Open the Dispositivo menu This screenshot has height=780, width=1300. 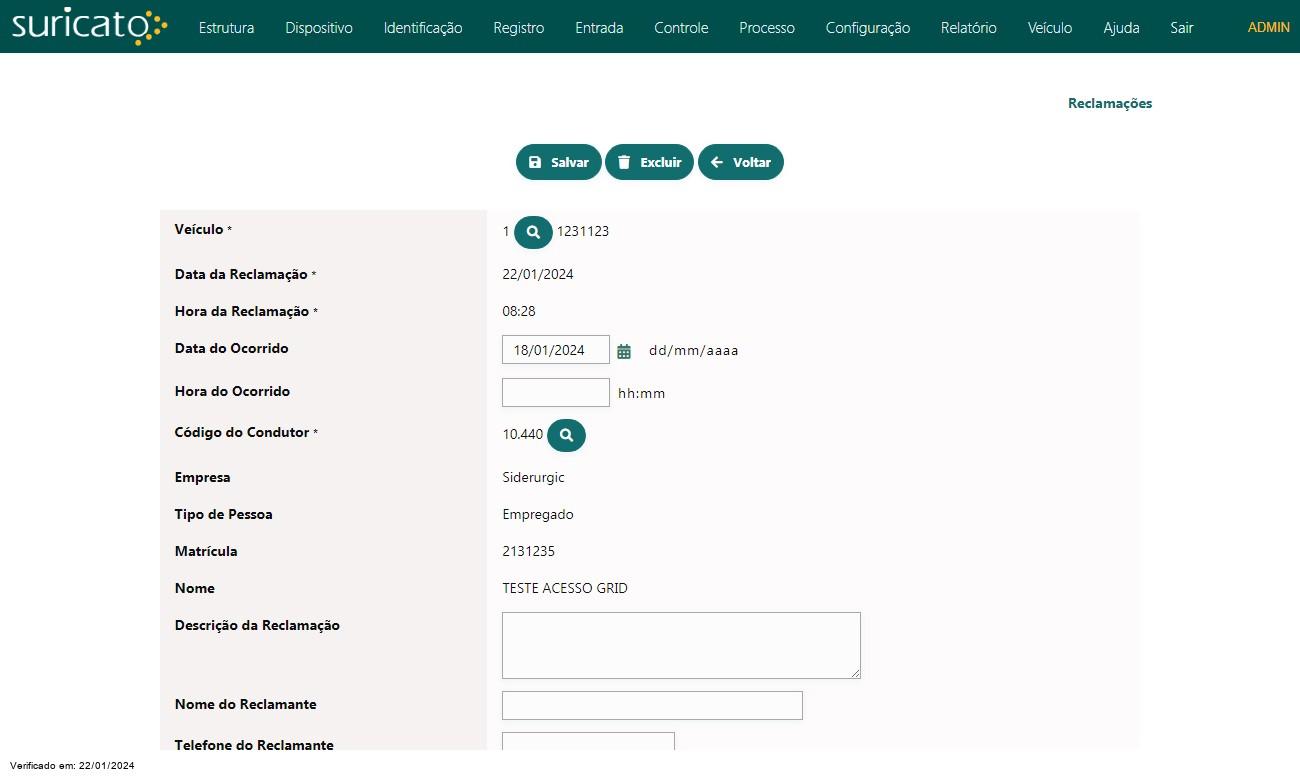point(319,28)
